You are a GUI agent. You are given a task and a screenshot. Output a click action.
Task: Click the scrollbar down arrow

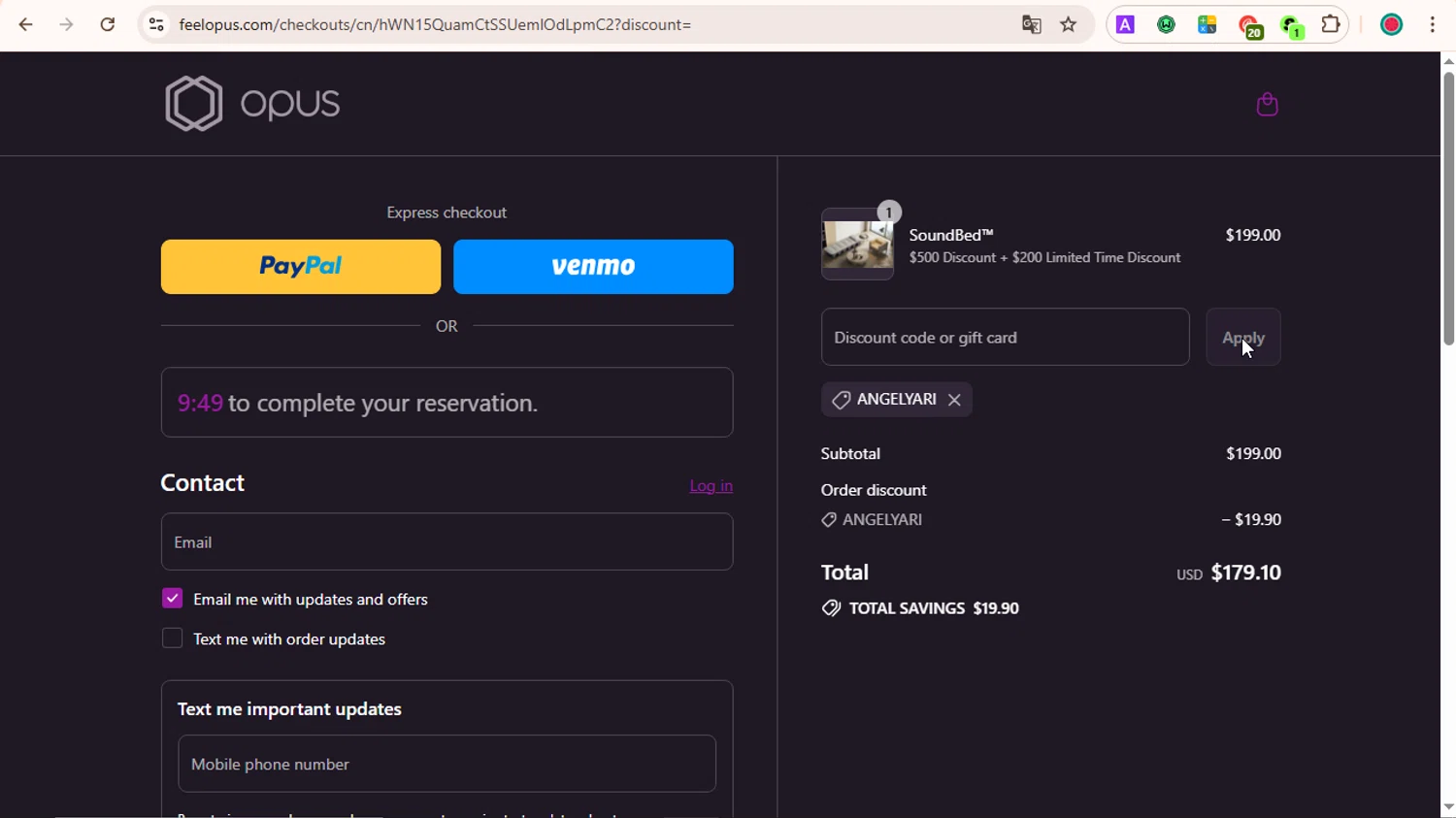tap(1448, 807)
